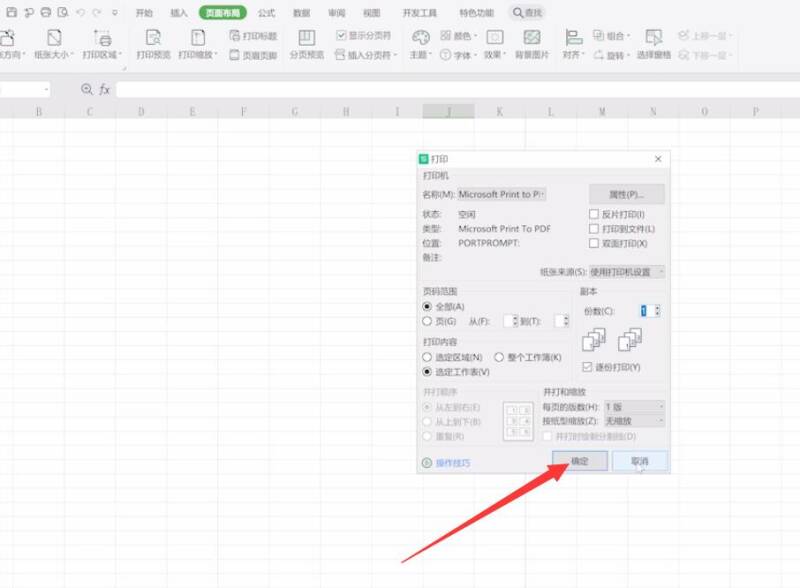The width and height of the screenshot is (800, 588).
Task: Open the Home (开始) tab
Action: [144, 13]
